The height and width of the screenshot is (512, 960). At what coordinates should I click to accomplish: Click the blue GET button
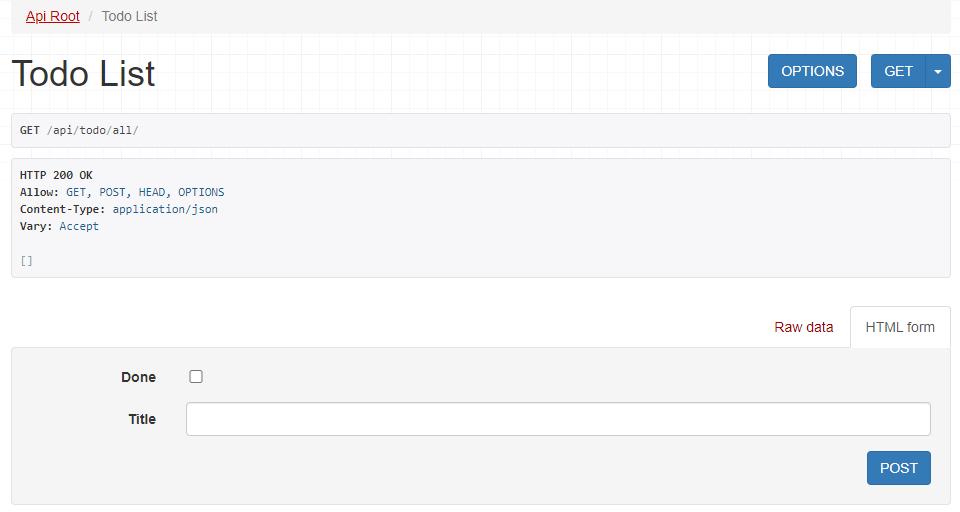[x=898, y=71]
